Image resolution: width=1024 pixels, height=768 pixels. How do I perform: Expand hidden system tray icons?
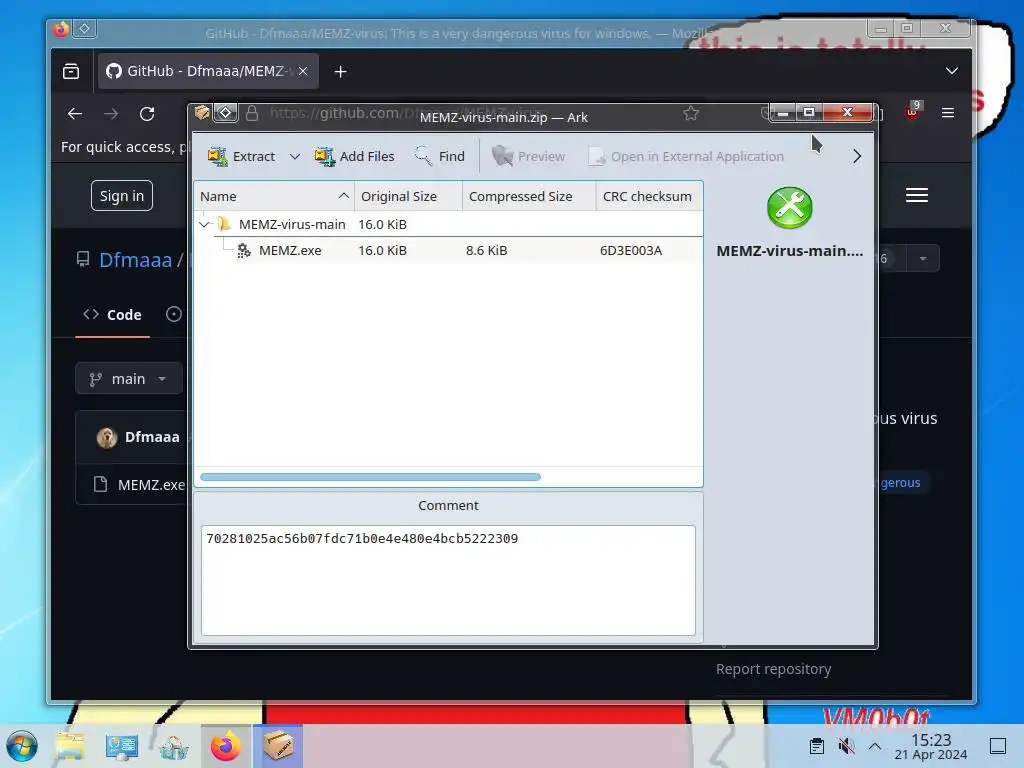coord(875,746)
